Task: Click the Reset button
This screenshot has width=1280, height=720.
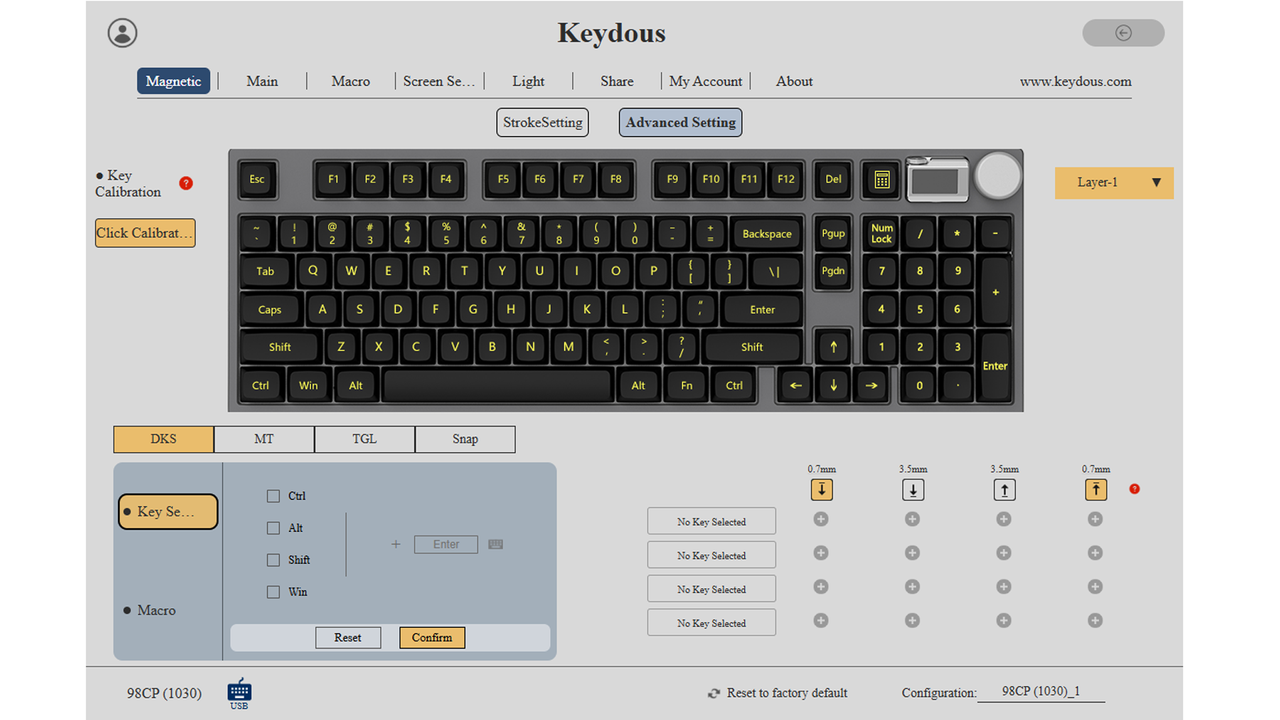Action: click(x=348, y=637)
